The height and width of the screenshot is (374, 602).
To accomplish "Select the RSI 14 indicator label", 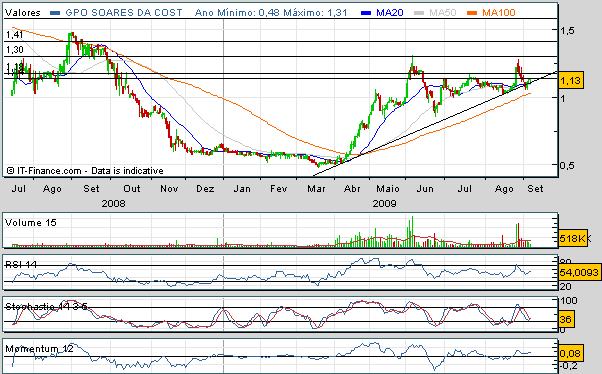I will [21, 265].
